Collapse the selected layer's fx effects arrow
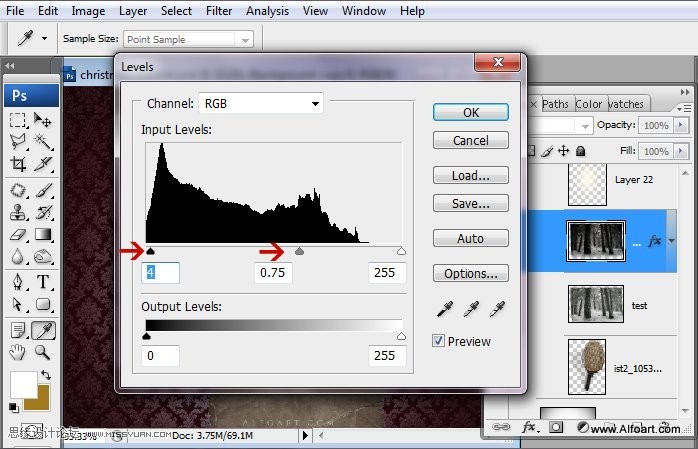 (671, 241)
